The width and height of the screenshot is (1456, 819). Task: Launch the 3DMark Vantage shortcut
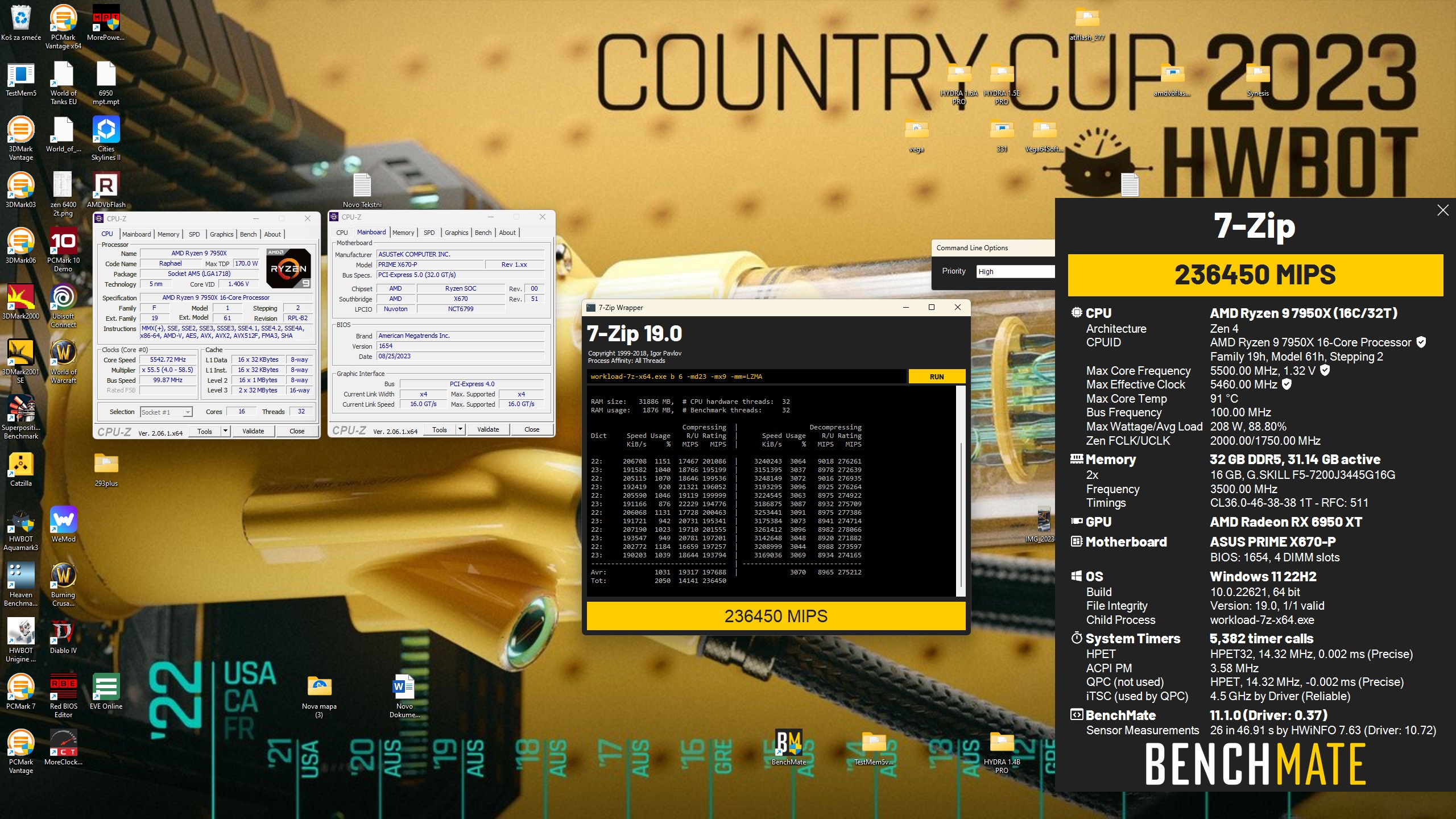point(21,138)
